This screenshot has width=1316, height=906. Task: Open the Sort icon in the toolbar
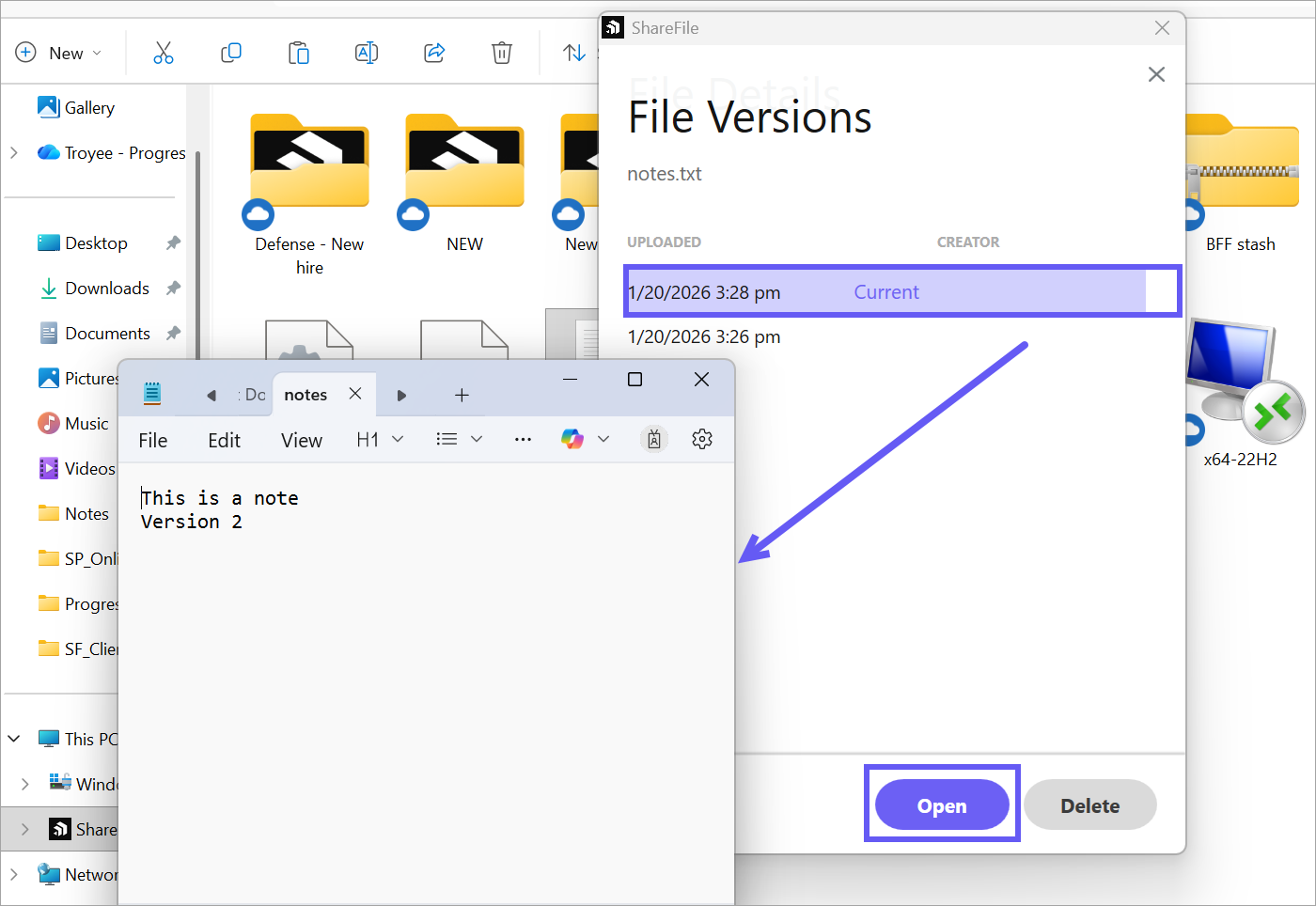574,53
